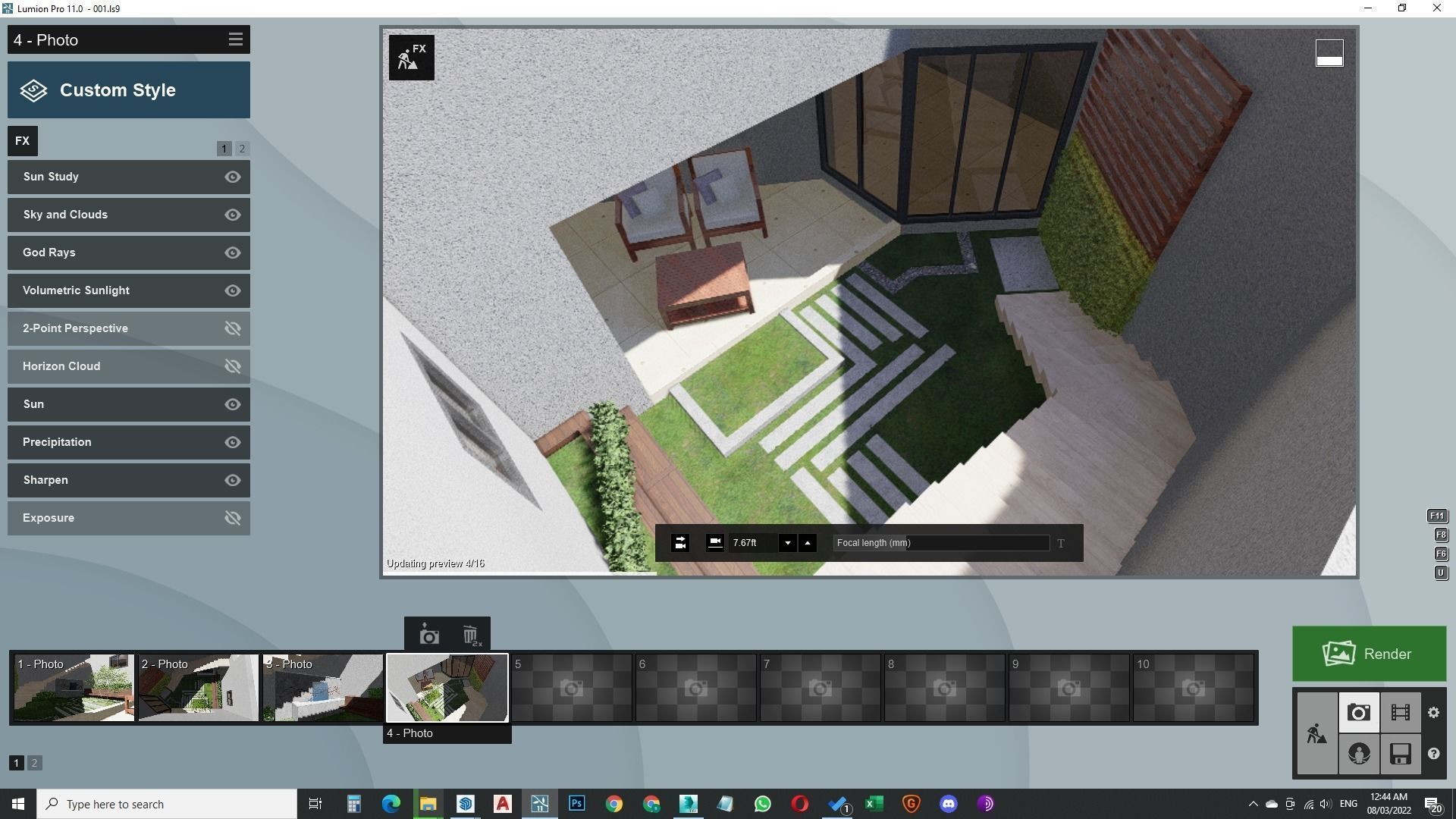Open the 360 Panorama mode icon
Viewport: 1456px width, 819px height.
1358,754
